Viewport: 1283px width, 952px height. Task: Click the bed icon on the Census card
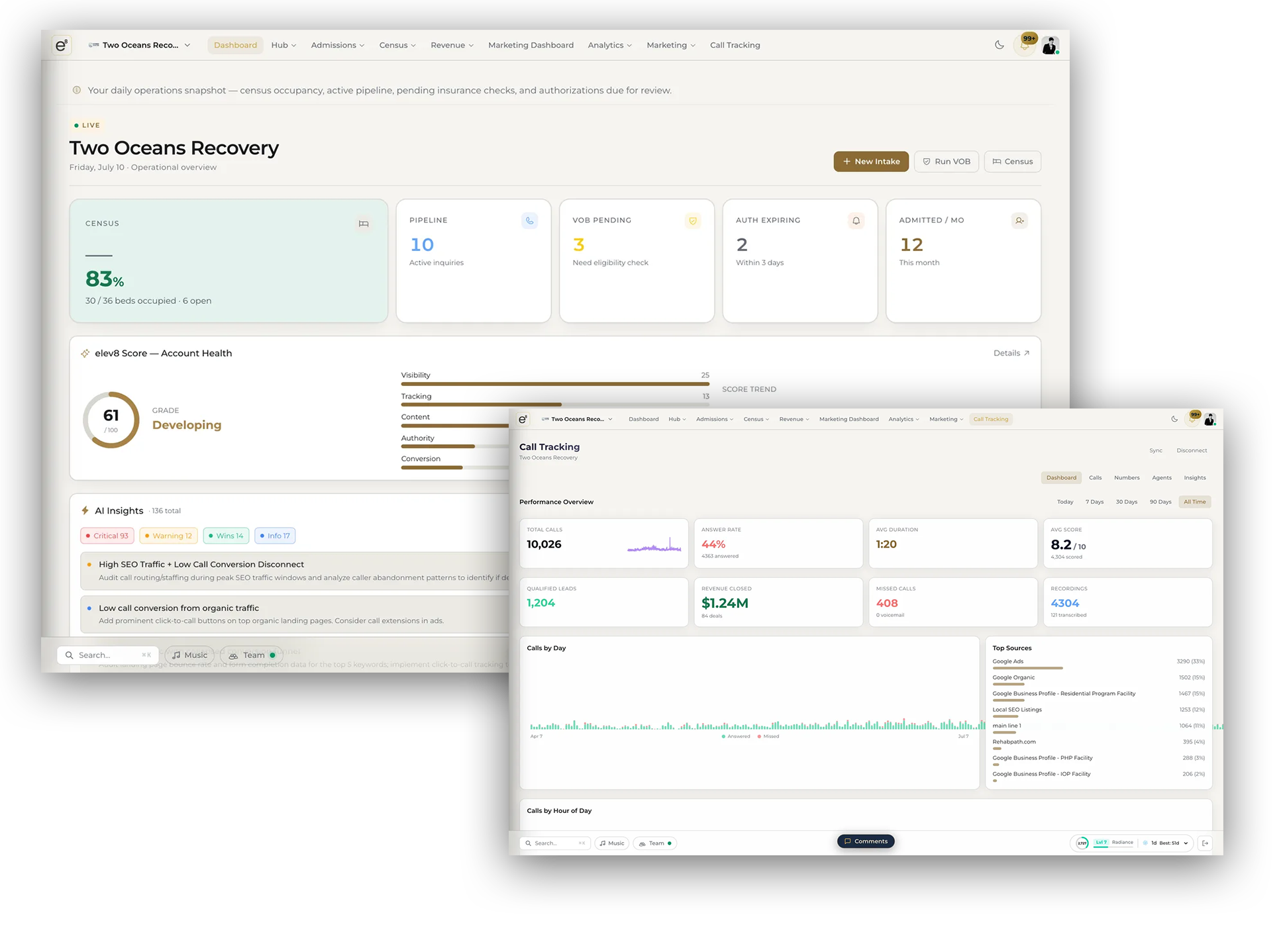tap(364, 224)
